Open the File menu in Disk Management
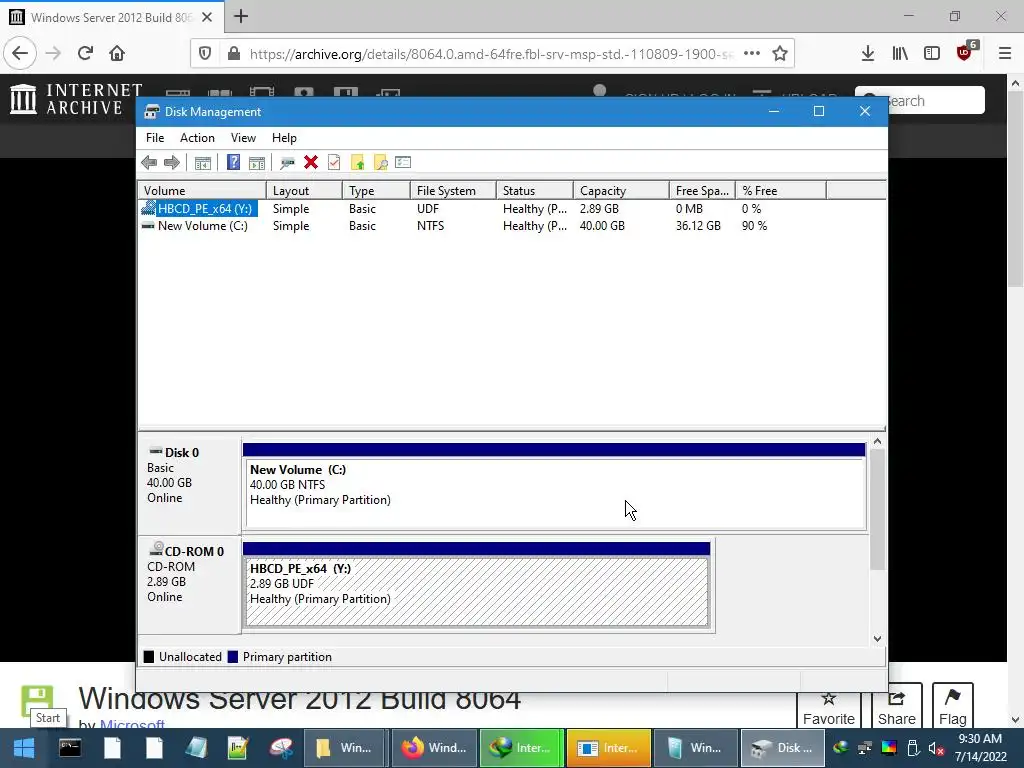 click(x=155, y=138)
